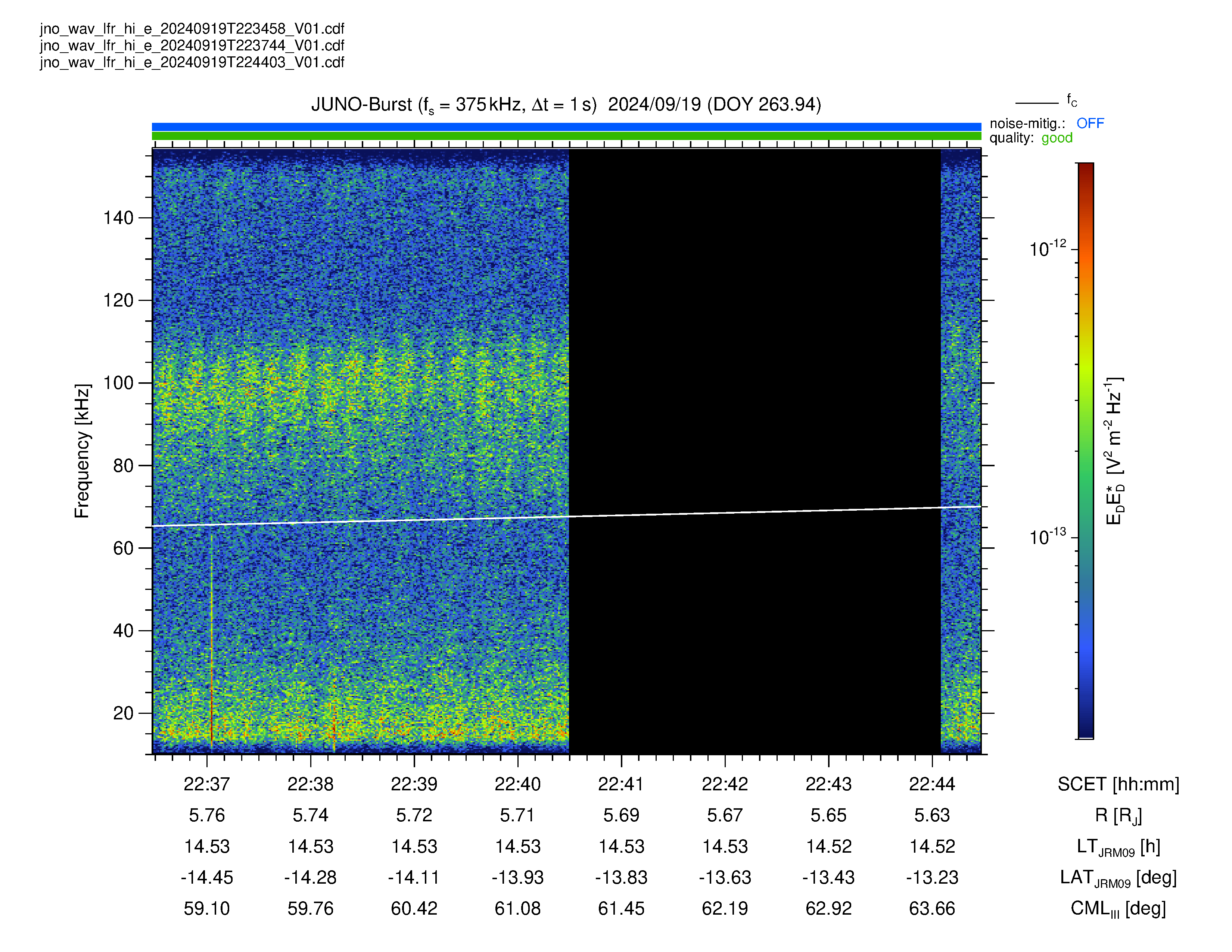
Task: Click the 10^-13 label on the color bar
Action: (x=1048, y=536)
